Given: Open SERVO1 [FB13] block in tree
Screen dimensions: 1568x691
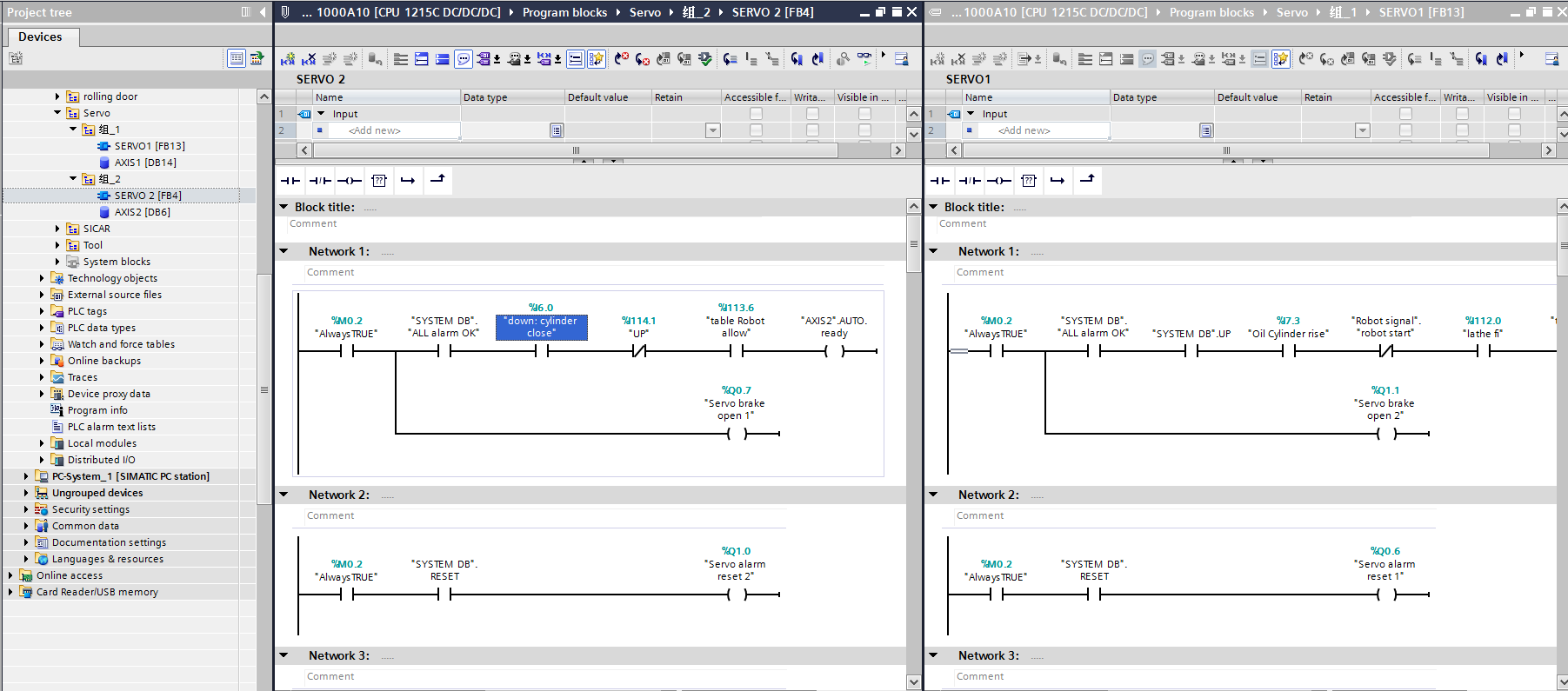Looking at the screenshot, I should (150, 146).
